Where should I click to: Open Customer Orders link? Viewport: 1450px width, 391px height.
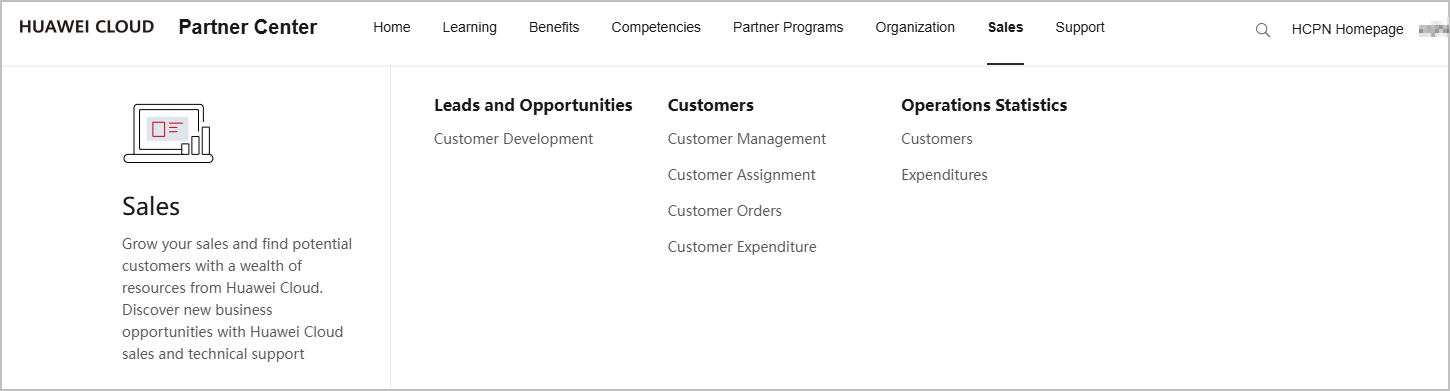pyautogui.click(x=725, y=211)
